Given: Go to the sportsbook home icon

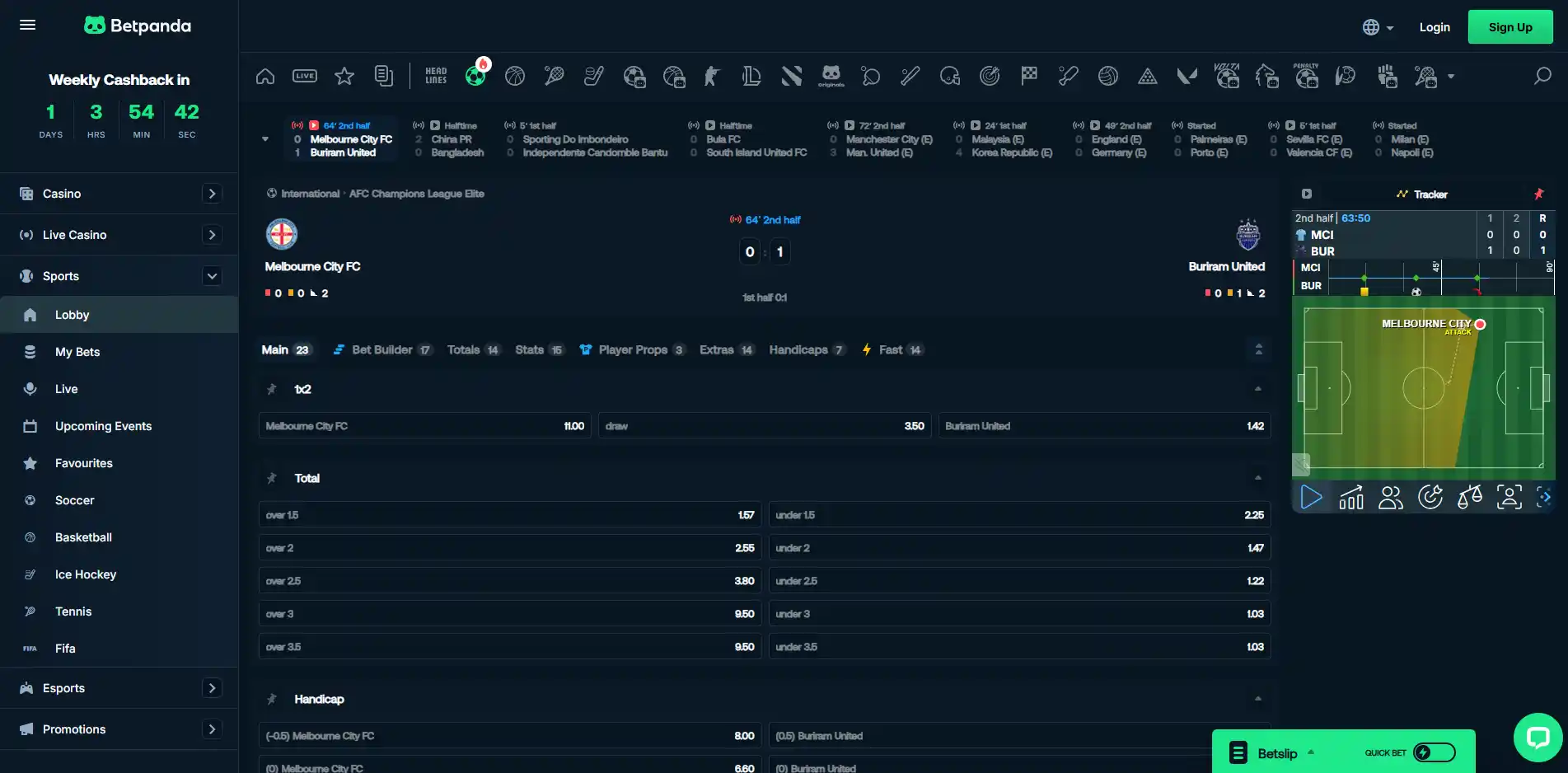Looking at the screenshot, I should [265, 77].
